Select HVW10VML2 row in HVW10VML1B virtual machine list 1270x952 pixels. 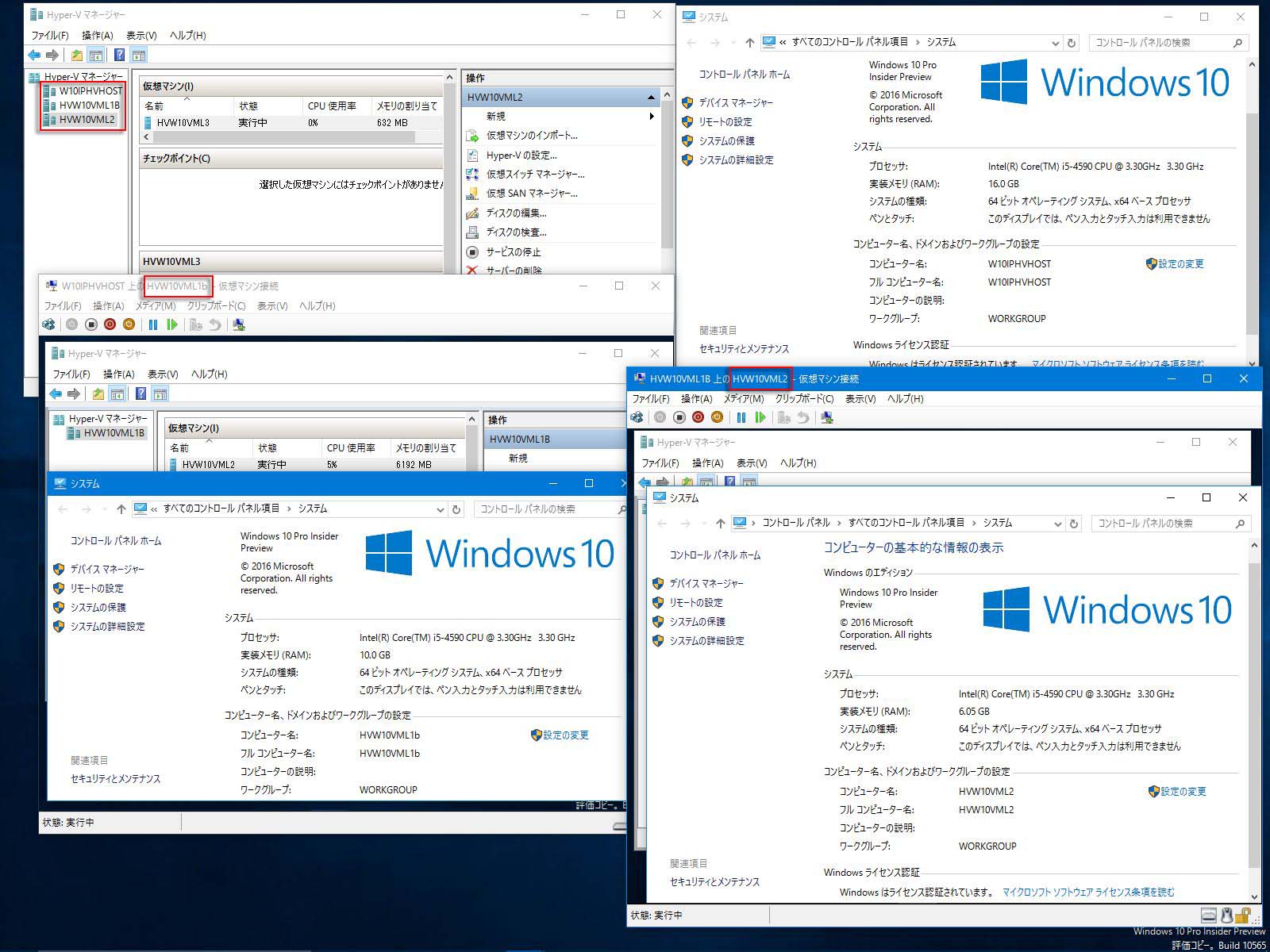[317, 465]
